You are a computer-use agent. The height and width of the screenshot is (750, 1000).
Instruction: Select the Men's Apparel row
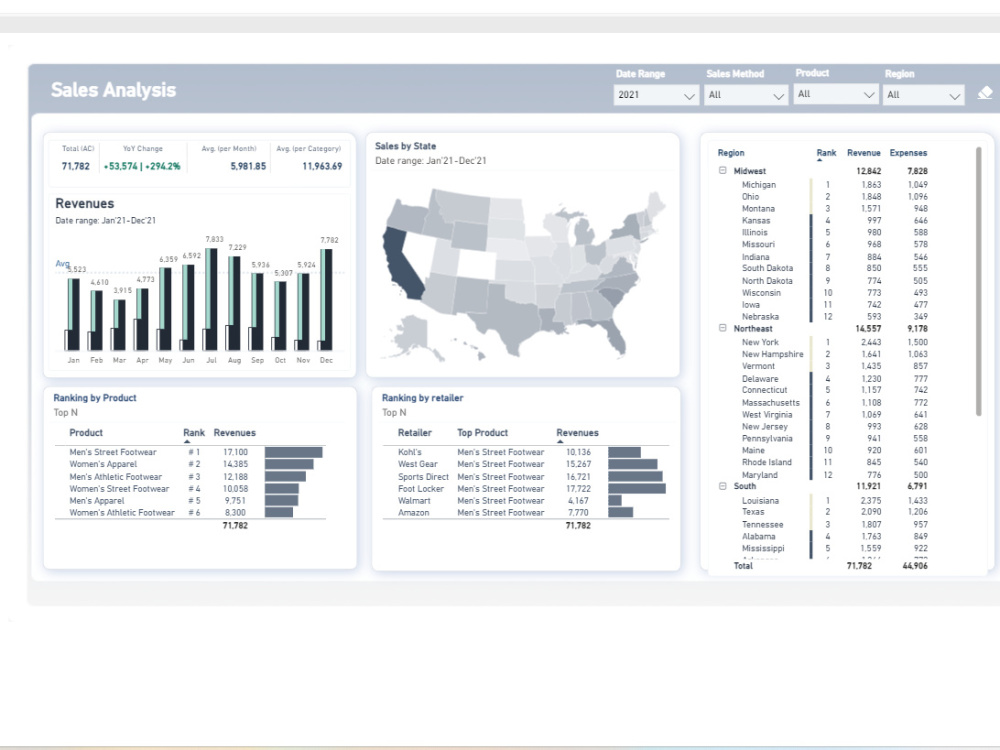pyautogui.click(x=190, y=501)
